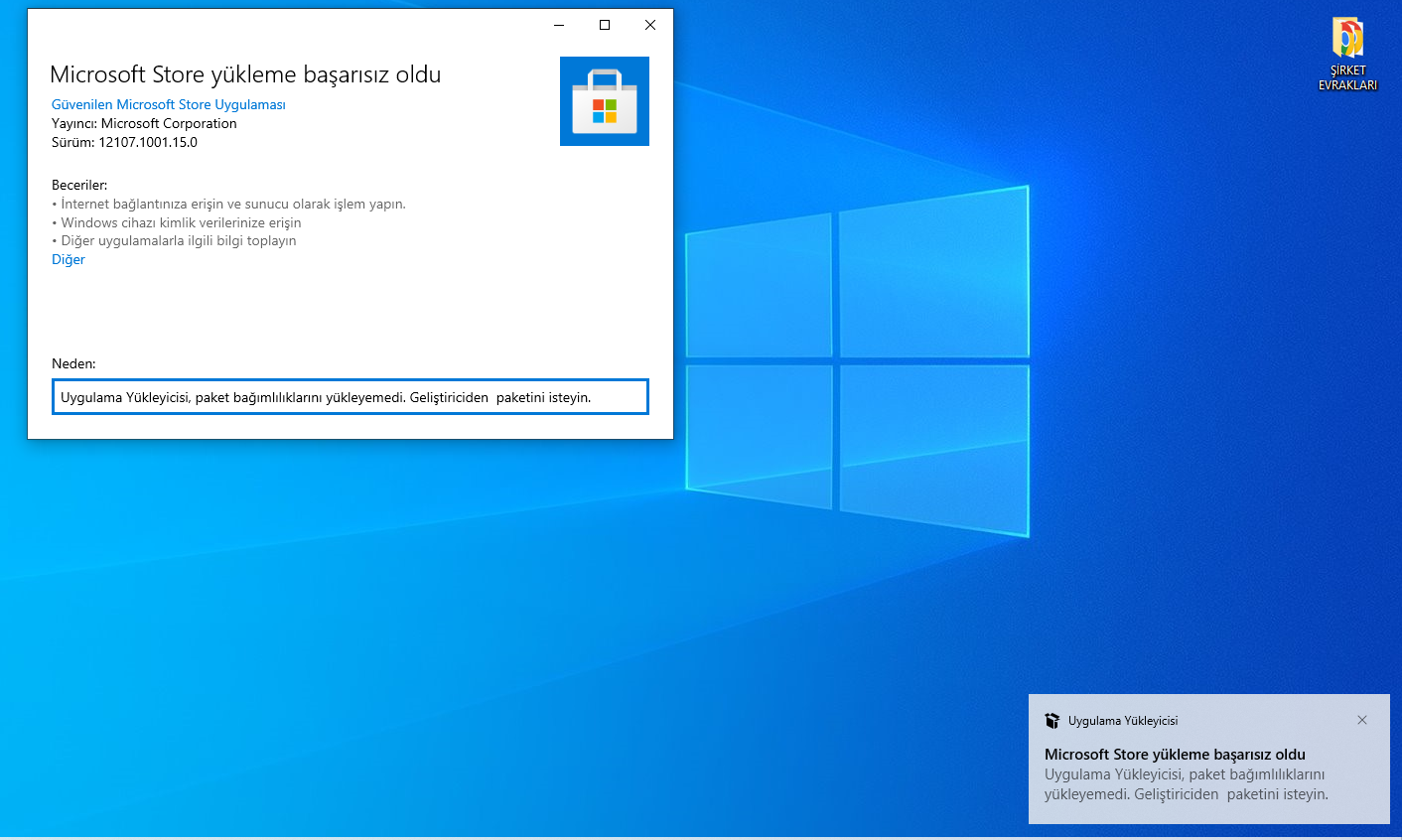
Task: Open the Güvenilen Microsoft Store Uygulaması link
Action: click(x=169, y=104)
